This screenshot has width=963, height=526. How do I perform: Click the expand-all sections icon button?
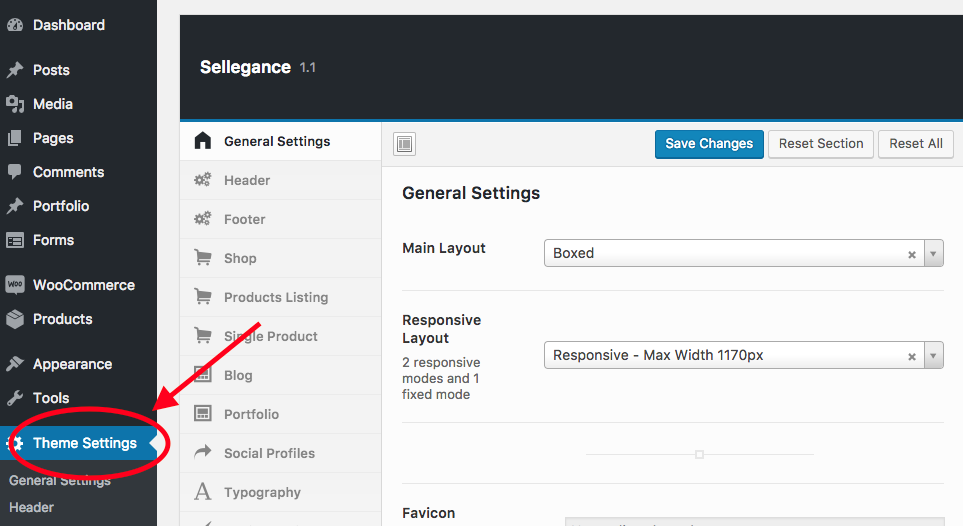(x=404, y=144)
